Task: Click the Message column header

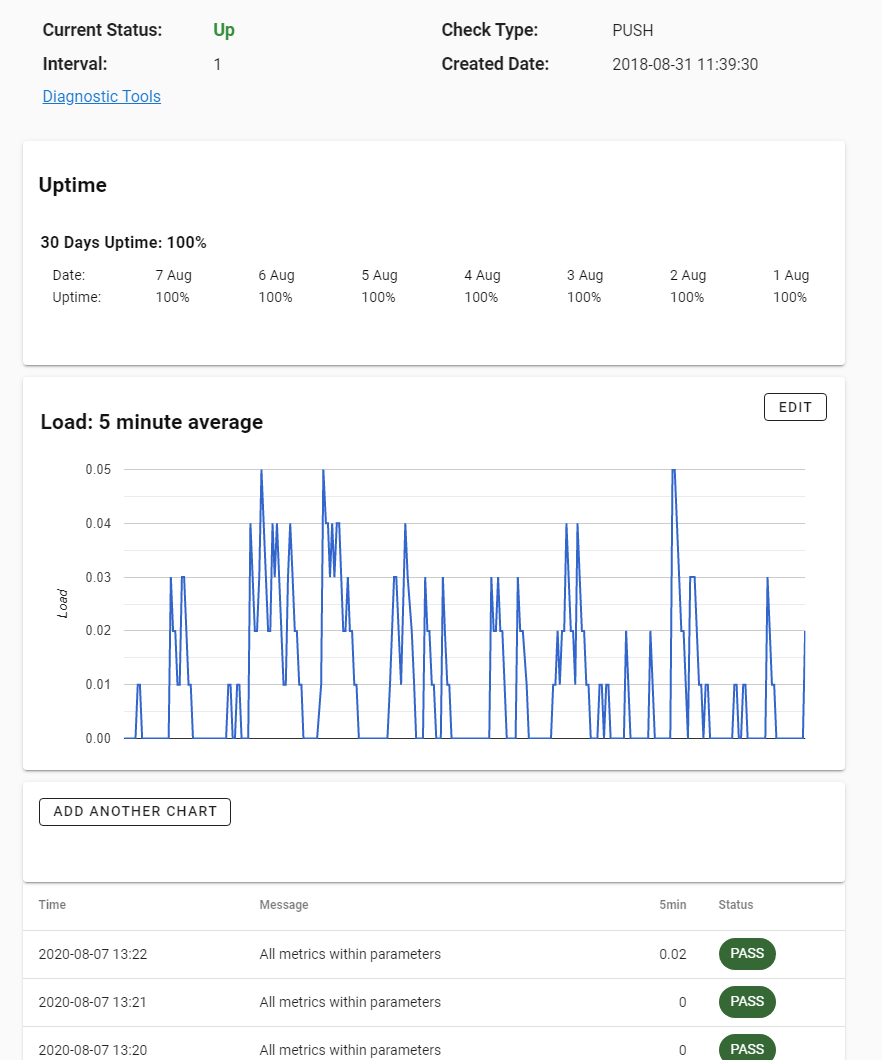Action: point(284,905)
